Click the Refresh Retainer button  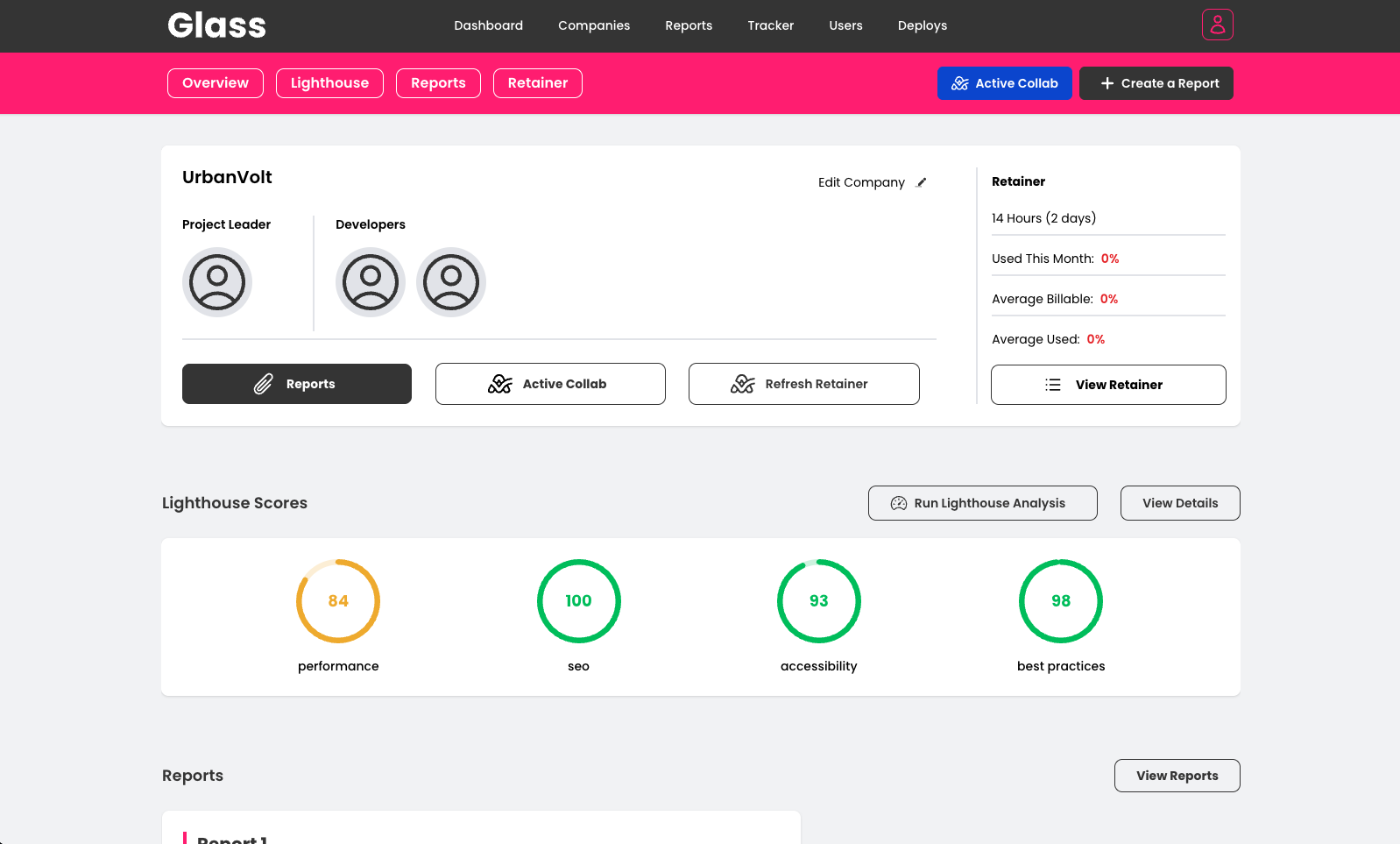(803, 384)
